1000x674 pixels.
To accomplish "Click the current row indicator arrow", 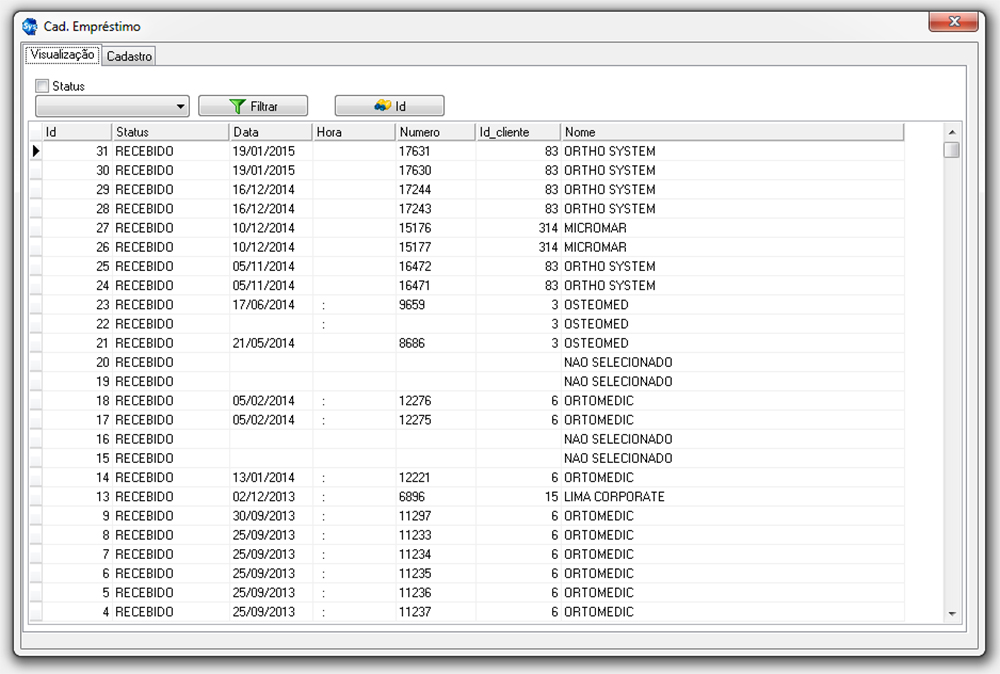I will pos(36,151).
